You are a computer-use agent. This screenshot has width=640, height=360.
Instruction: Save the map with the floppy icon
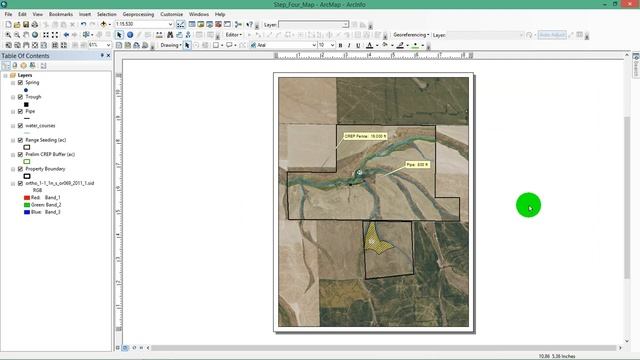26,24
